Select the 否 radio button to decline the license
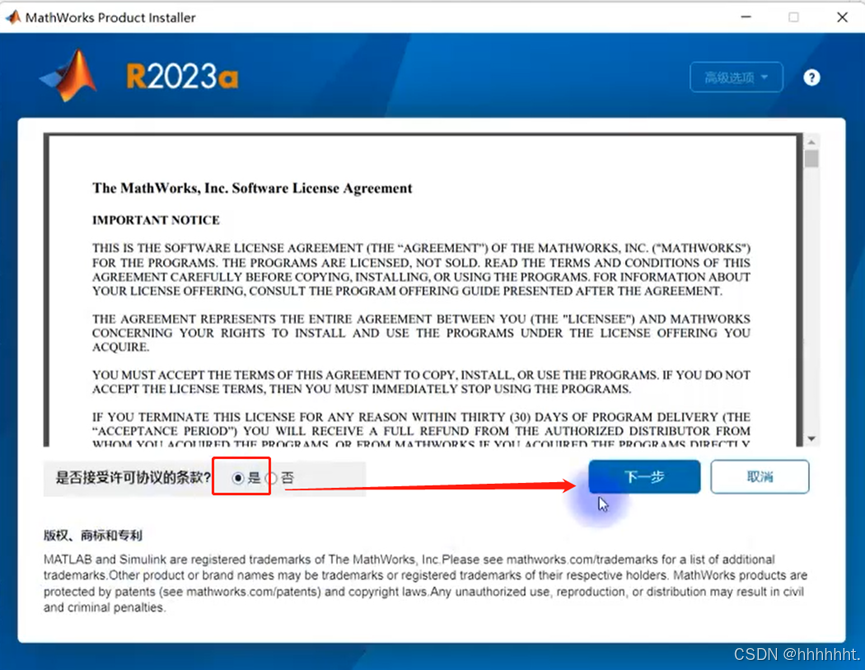This screenshot has height=670, width=865. point(271,478)
